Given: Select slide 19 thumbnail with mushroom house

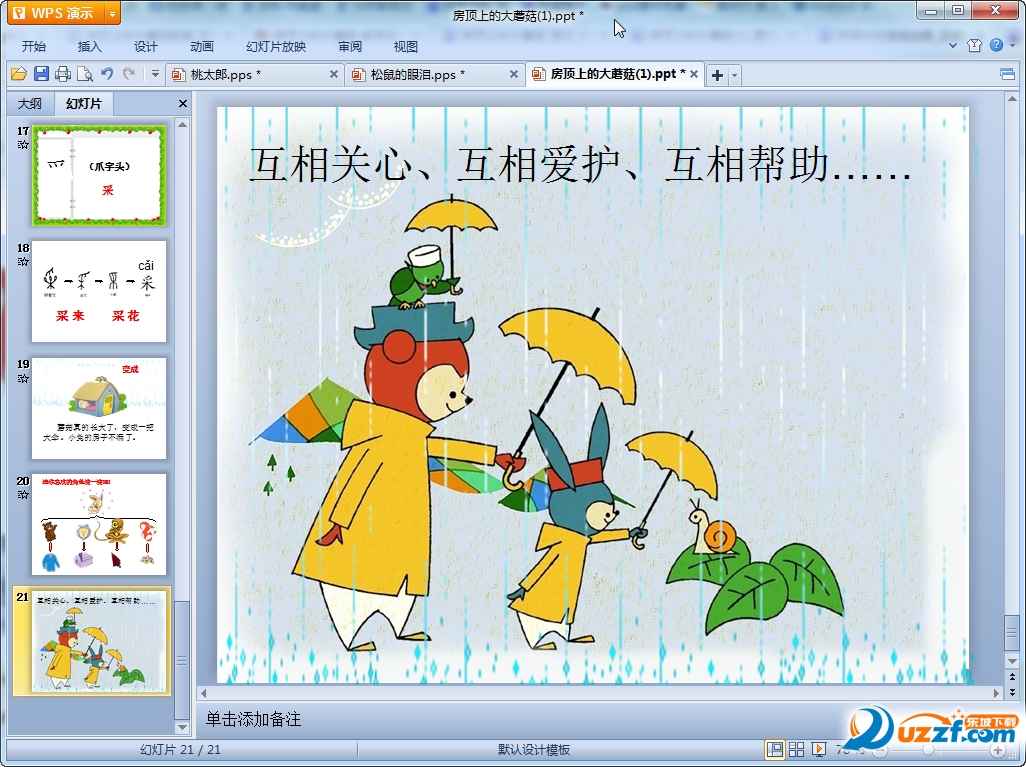Looking at the screenshot, I should coord(99,408).
